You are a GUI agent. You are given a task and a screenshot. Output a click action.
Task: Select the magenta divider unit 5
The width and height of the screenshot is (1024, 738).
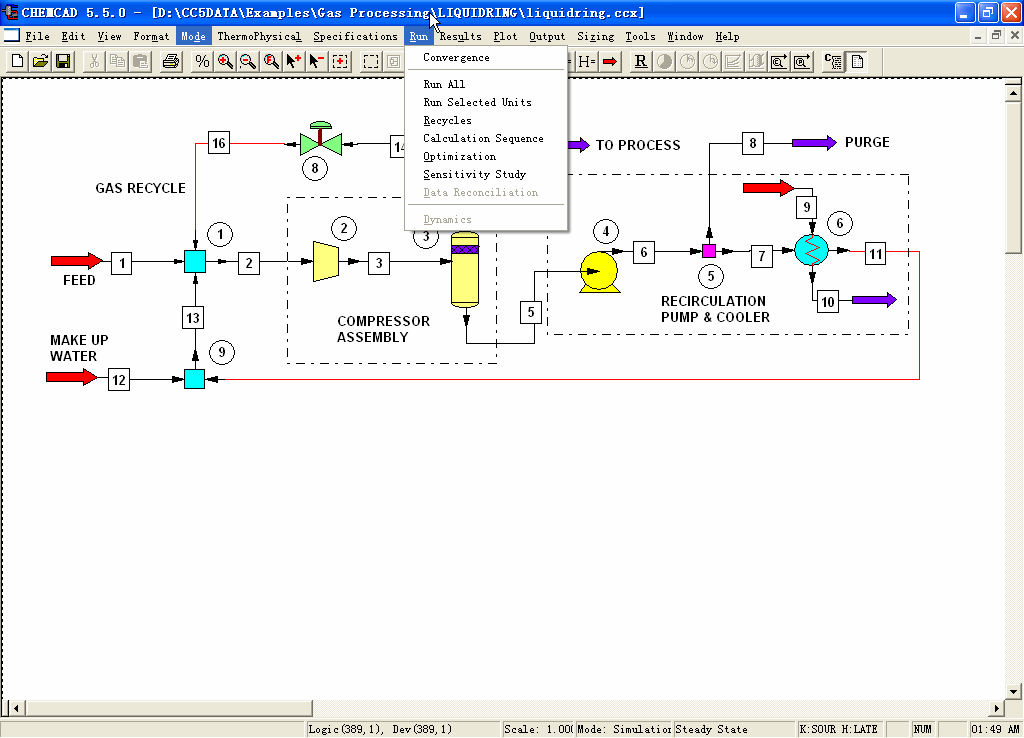click(x=709, y=251)
